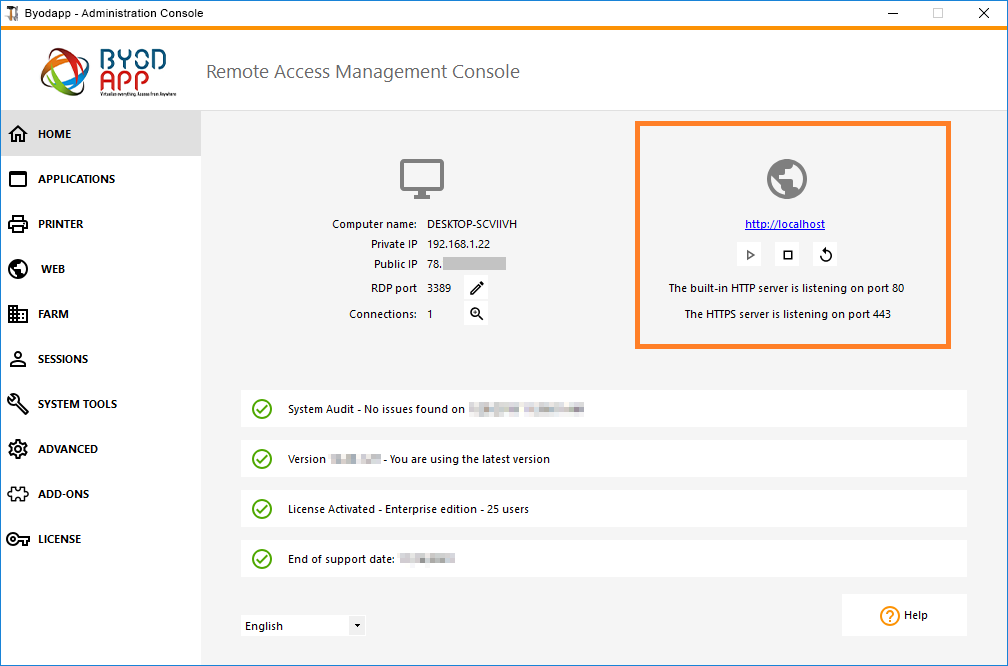Screen dimensions: 1008x666
Task: Click the License Activated Enterprise row
Action: tap(604, 509)
